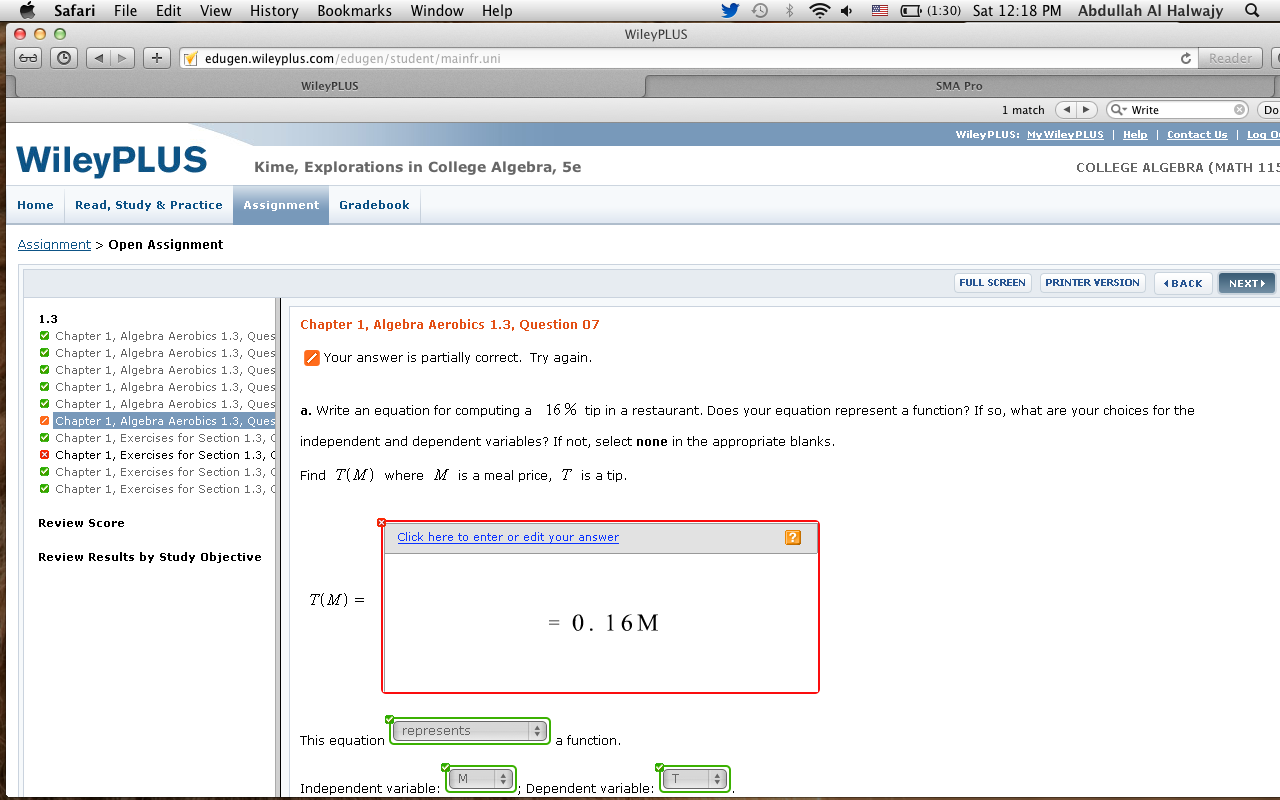Click the Safari Reader button
The width and height of the screenshot is (1280, 800).
1230,58
